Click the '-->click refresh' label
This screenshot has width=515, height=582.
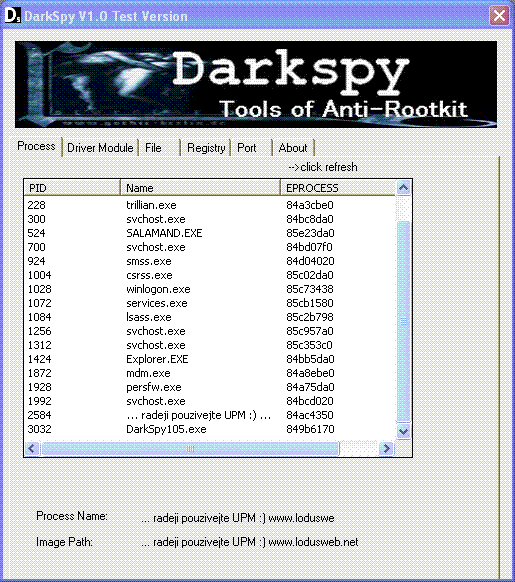[x=323, y=167]
